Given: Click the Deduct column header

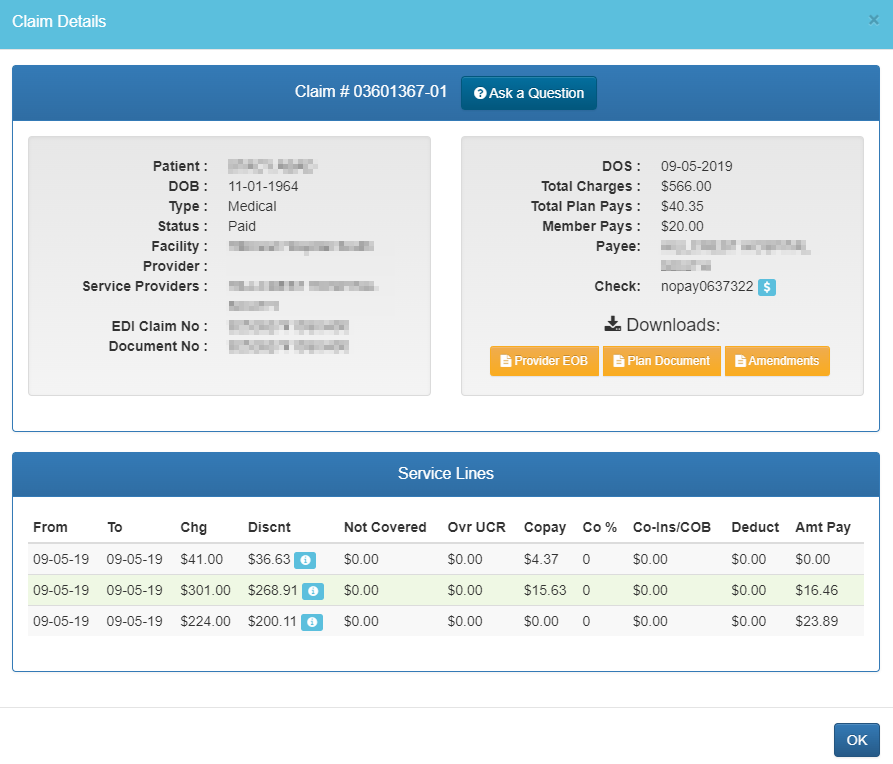Looking at the screenshot, I should point(755,528).
